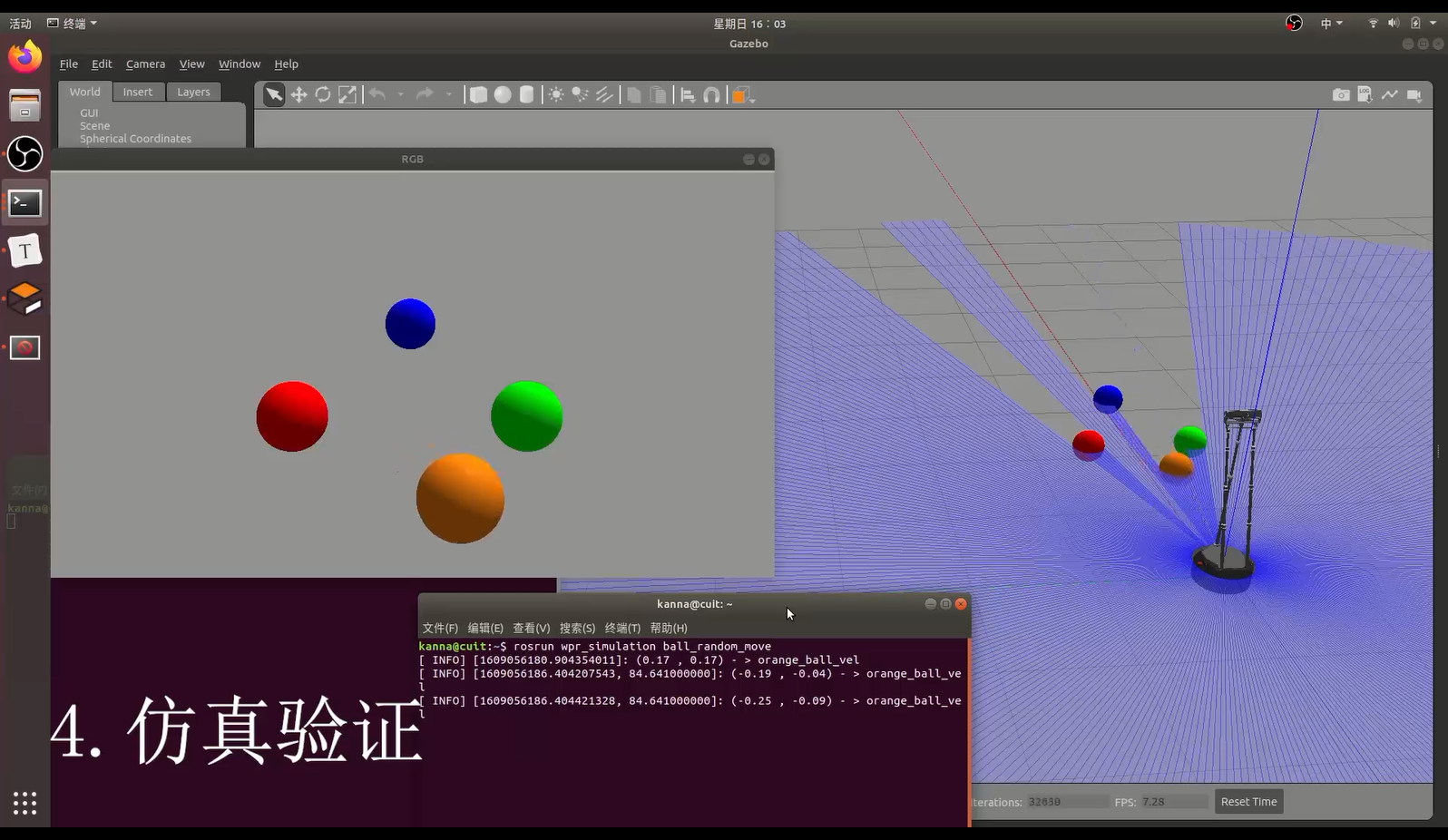Image resolution: width=1448 pixels, height=840 pixels.
Task: Insert a cylinder shape
Action: [x=527, y=94]
